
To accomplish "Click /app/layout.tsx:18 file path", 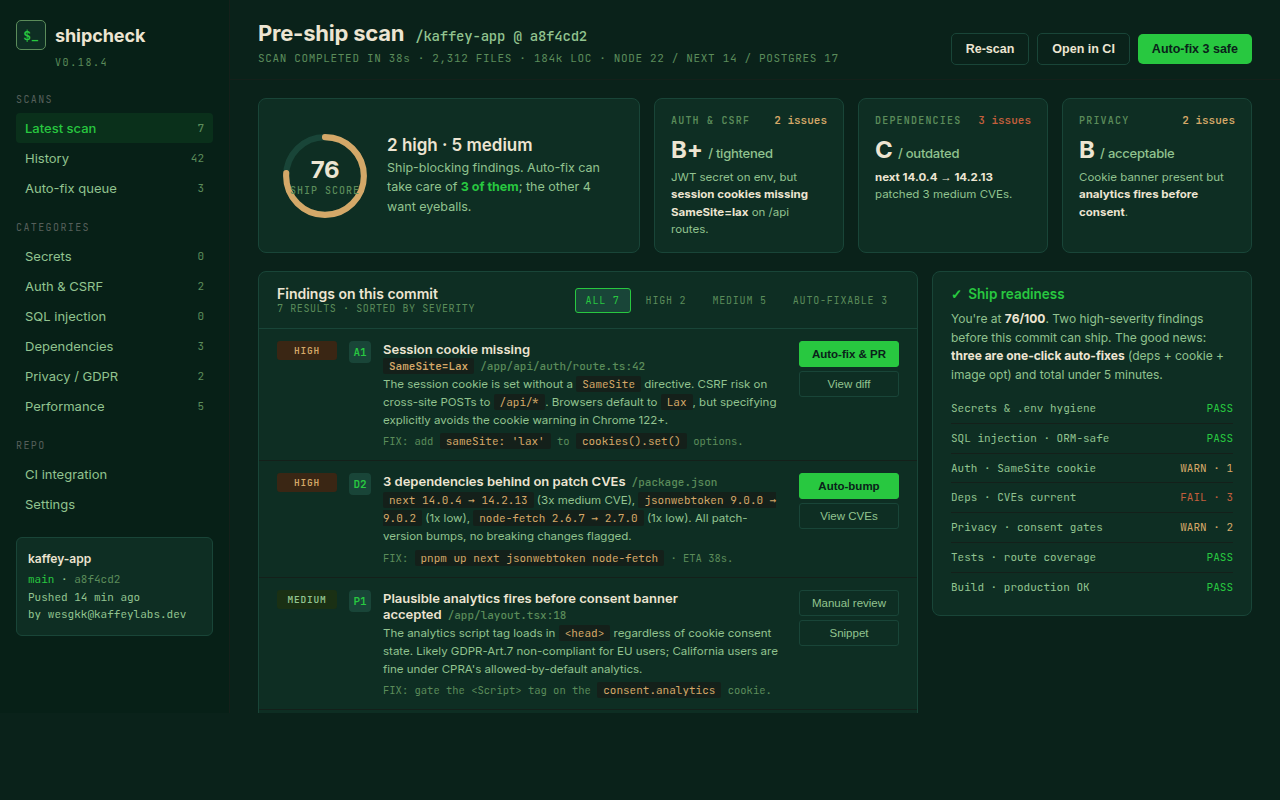I will [x=507, y=616].
